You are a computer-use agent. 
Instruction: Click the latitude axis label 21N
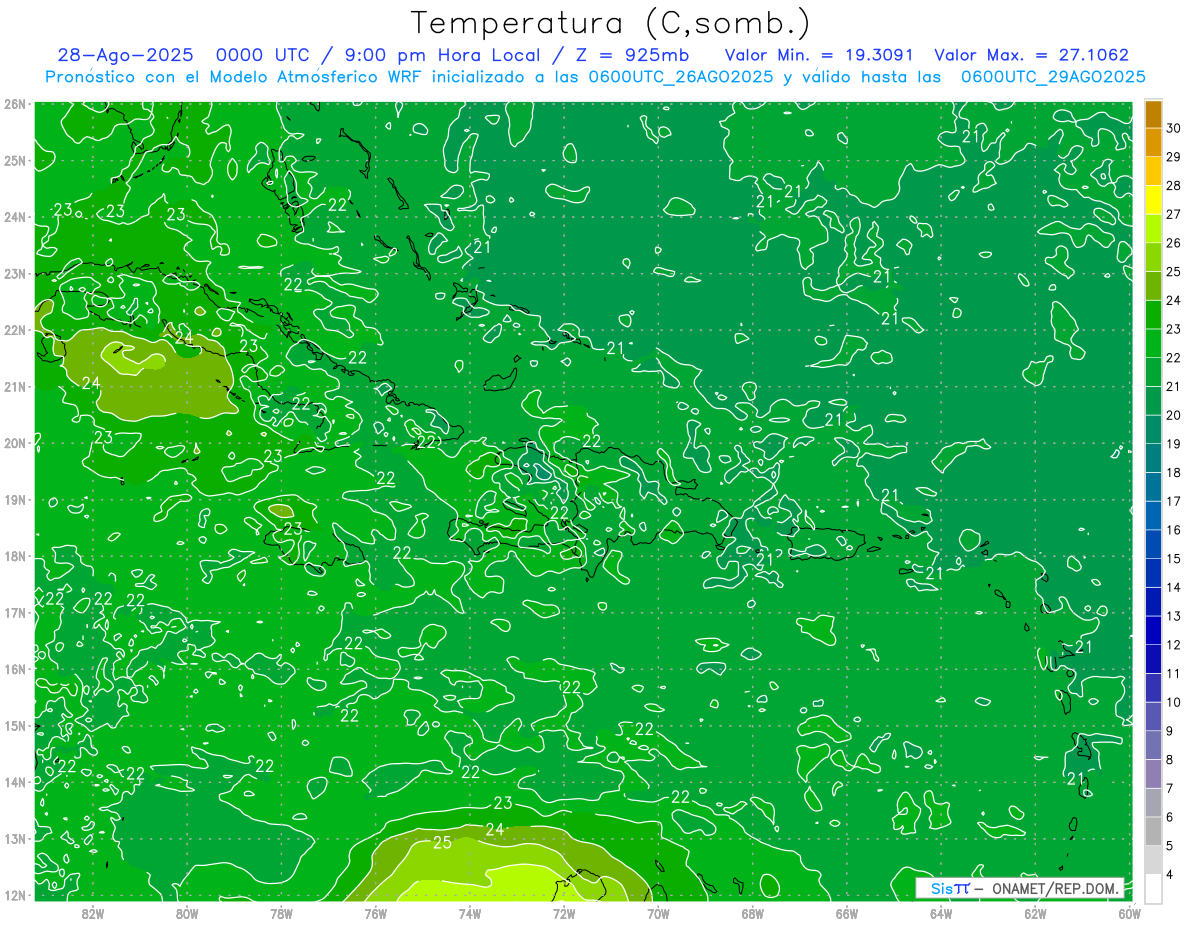tap(15, 386)
